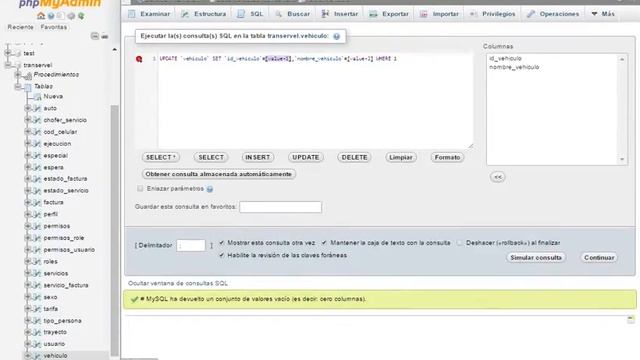The image size is (640, 360).
Task: Click the Simular consulta button
Action: coord(536,258)
